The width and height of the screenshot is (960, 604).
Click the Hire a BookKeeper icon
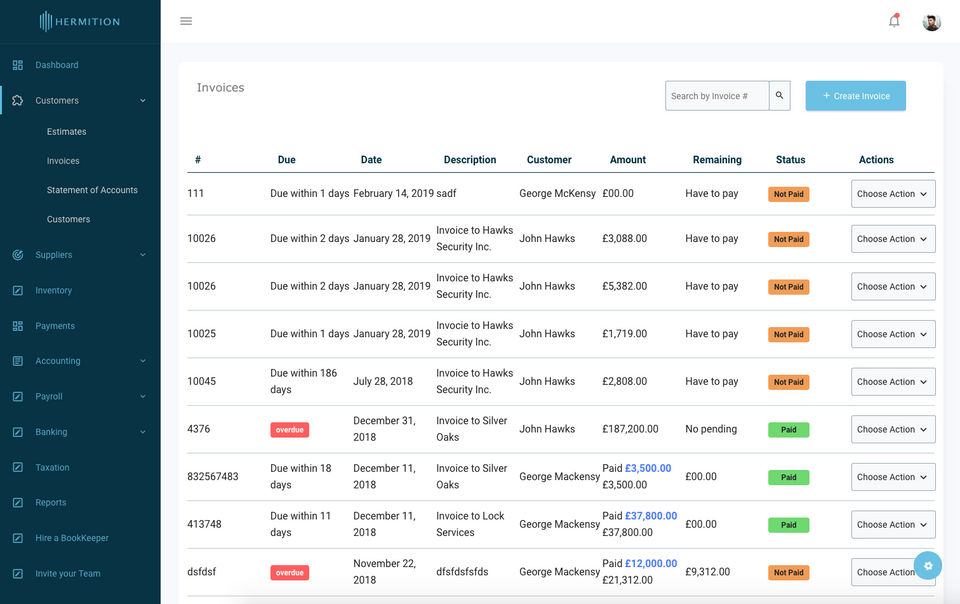(18, 538)
